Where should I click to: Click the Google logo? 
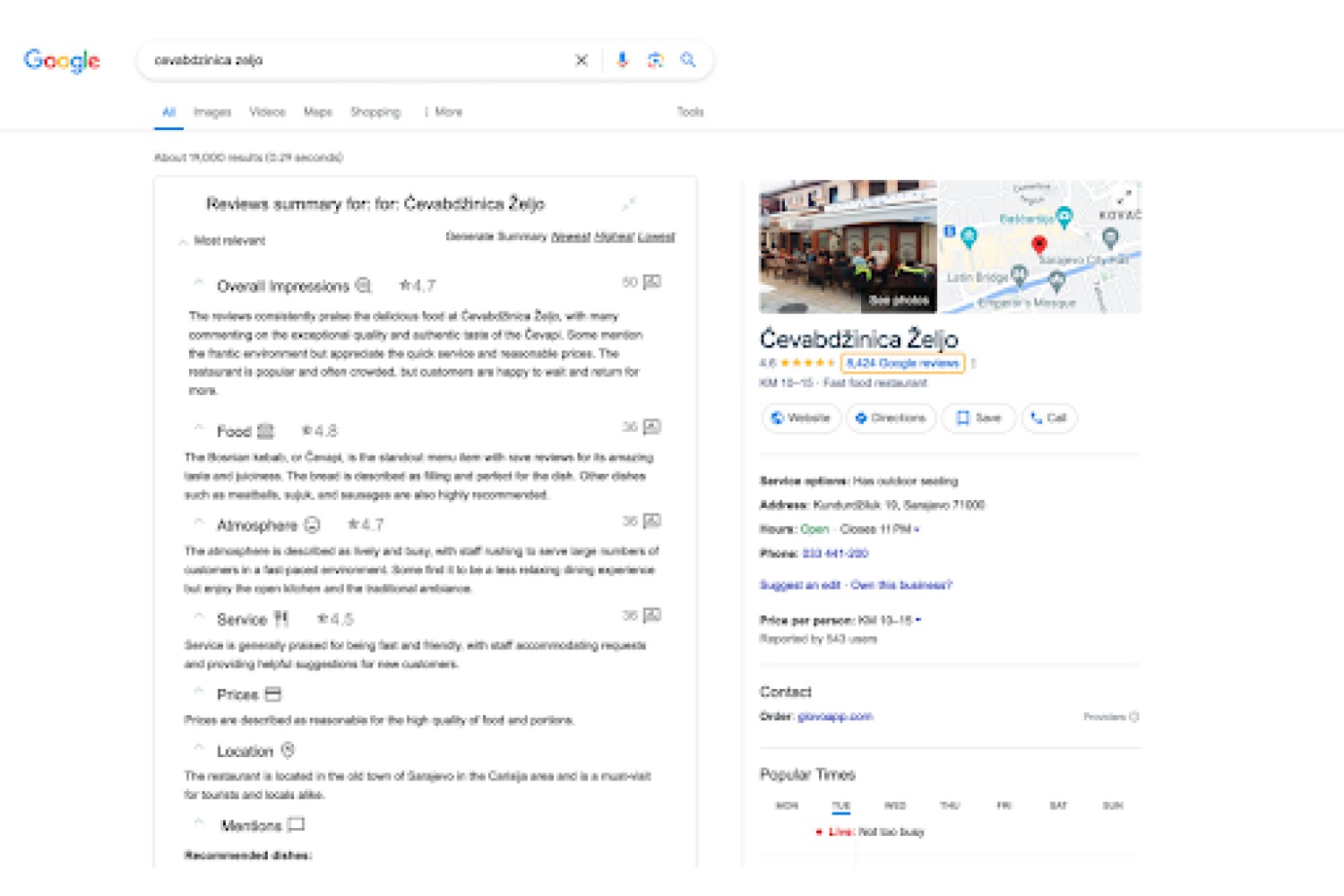[x=62, y=60]
